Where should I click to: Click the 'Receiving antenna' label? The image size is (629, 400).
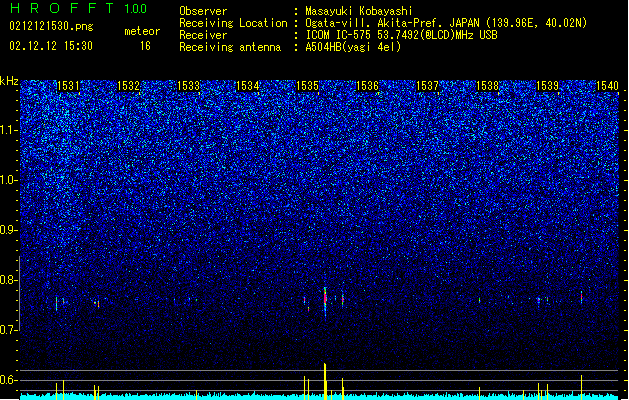click(230, 47)
